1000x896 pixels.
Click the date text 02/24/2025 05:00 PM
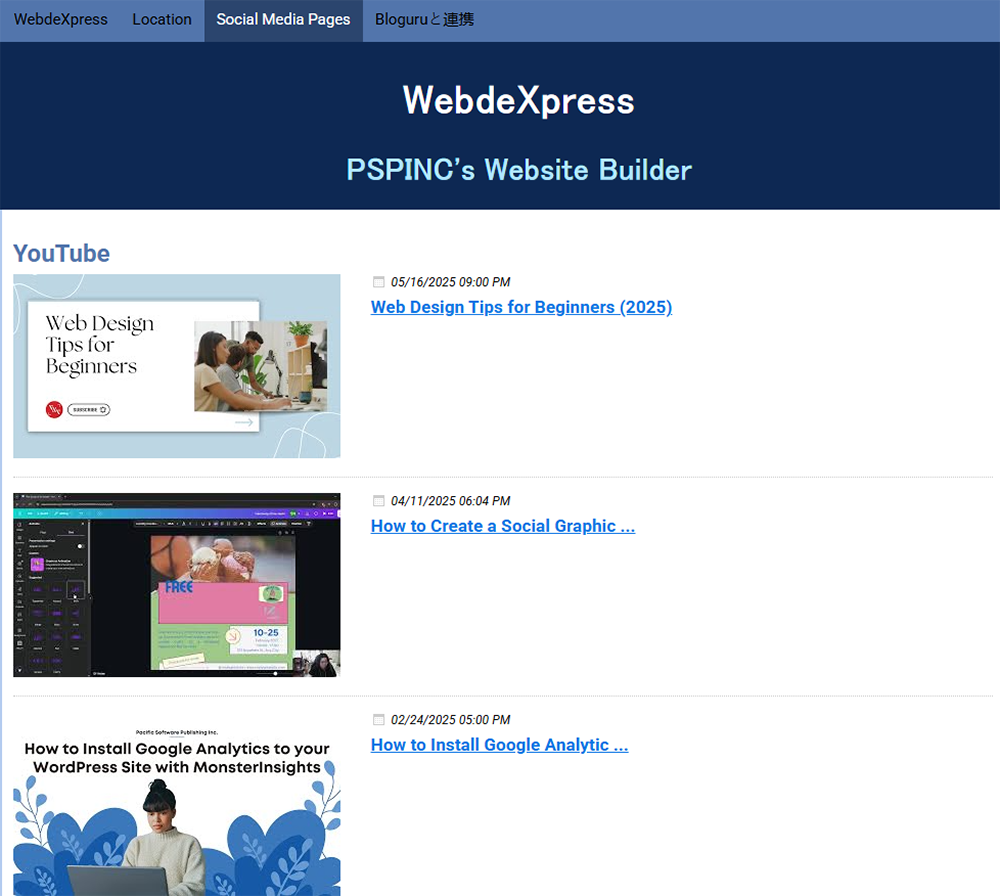[x=450, y=719]
